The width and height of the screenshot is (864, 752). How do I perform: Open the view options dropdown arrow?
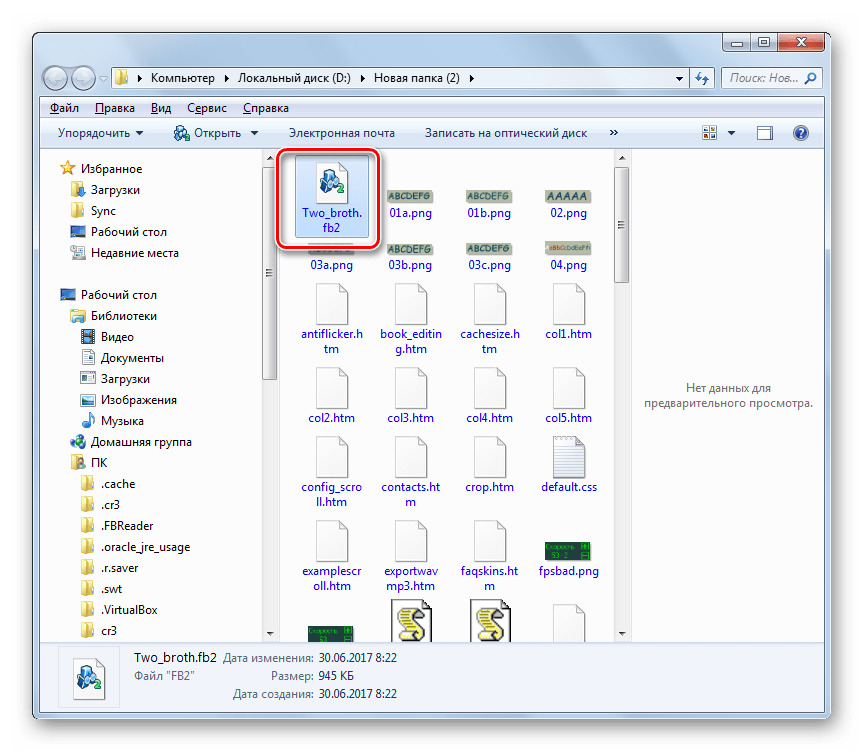click(732, 133)
